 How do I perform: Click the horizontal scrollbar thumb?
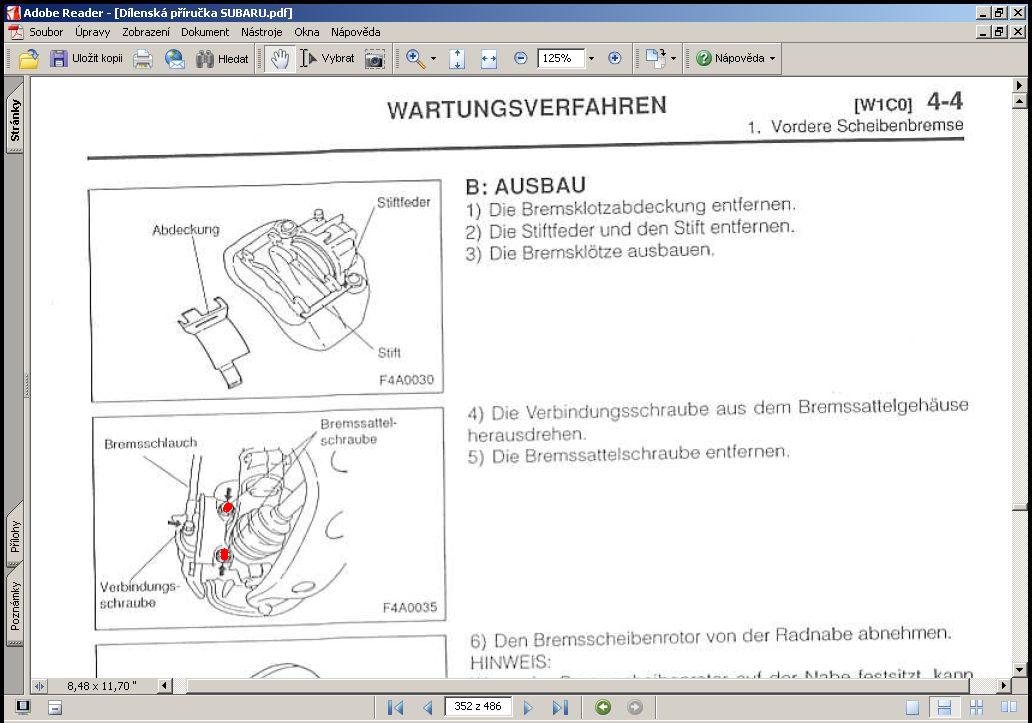click(578, 686)
